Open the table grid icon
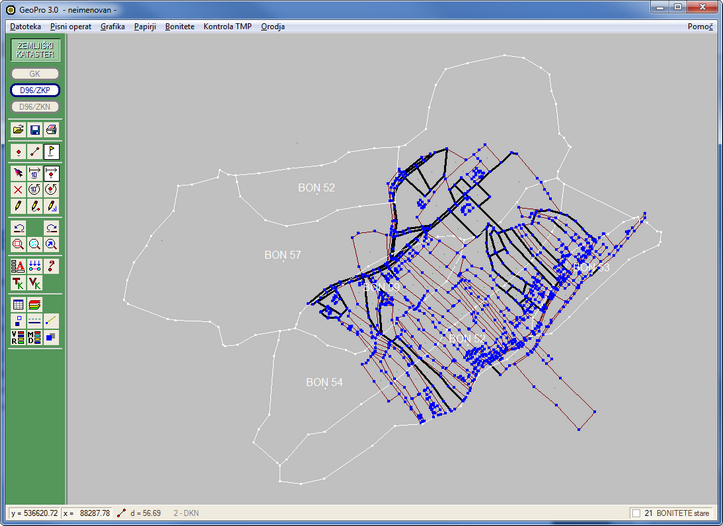Image resolution: width=723 pixels, height=526 pixels. coord(18,304)
